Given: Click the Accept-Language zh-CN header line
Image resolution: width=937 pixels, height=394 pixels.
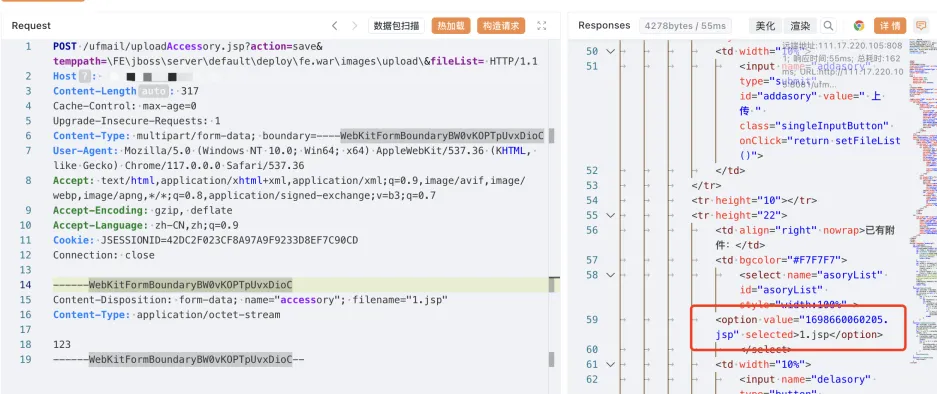Looking at the screenshot, I should [x=145, y=225].
